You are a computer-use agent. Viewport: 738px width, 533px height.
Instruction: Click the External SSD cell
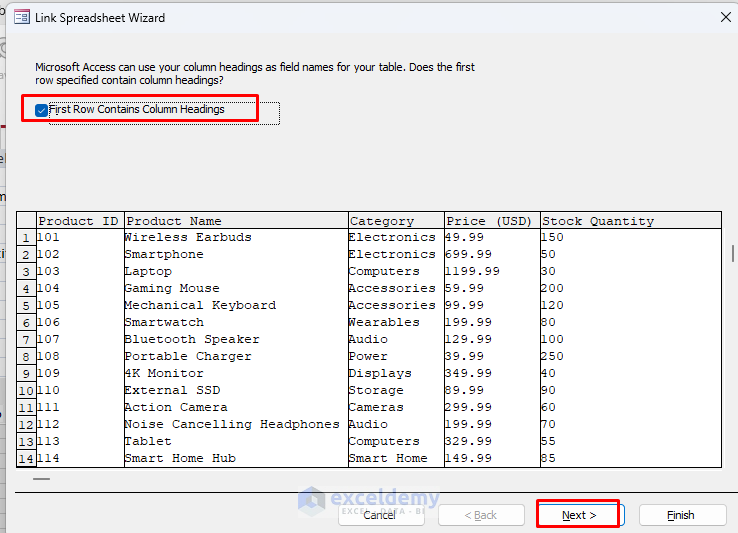(236, 390)
